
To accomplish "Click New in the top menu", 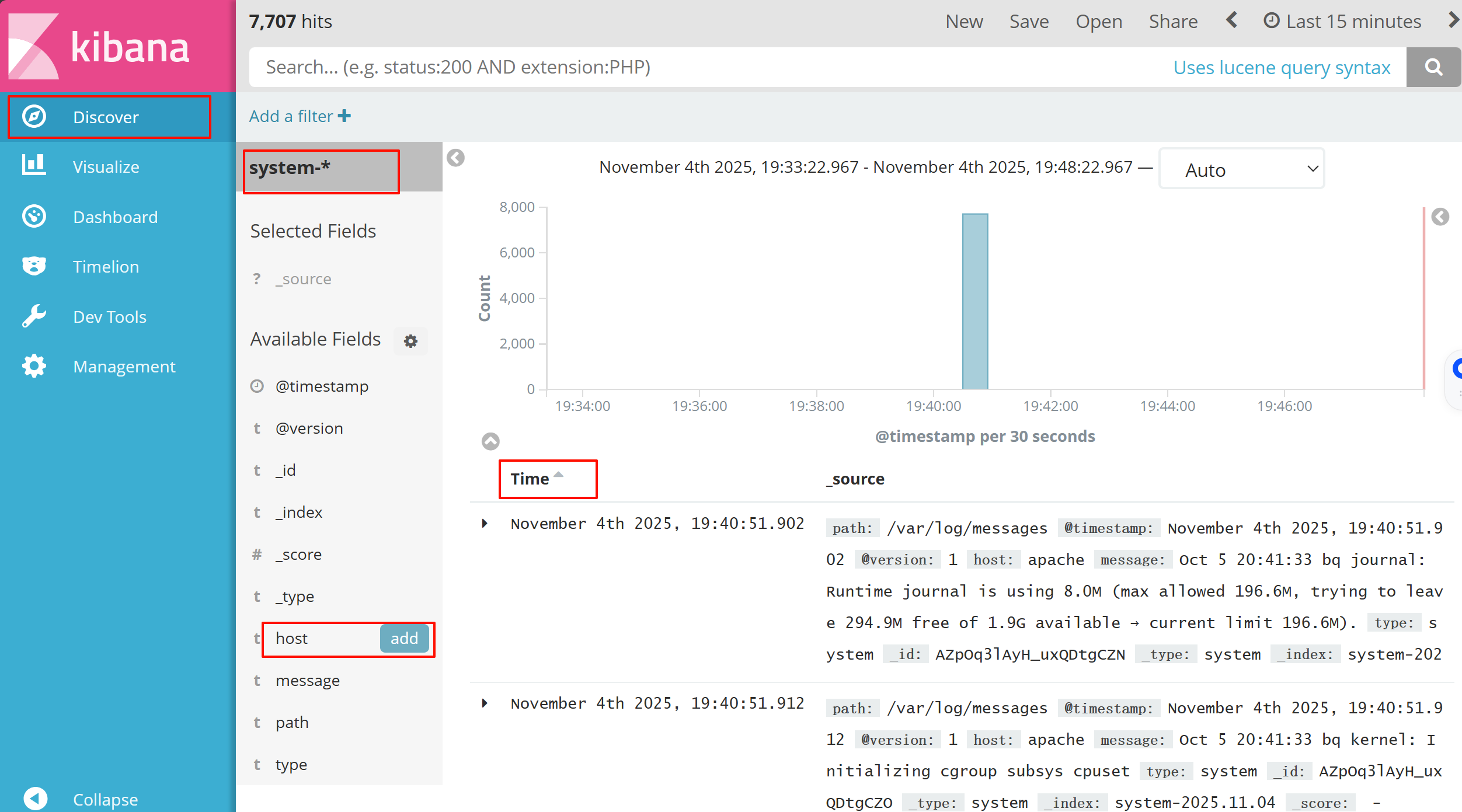I will point(964,21).
